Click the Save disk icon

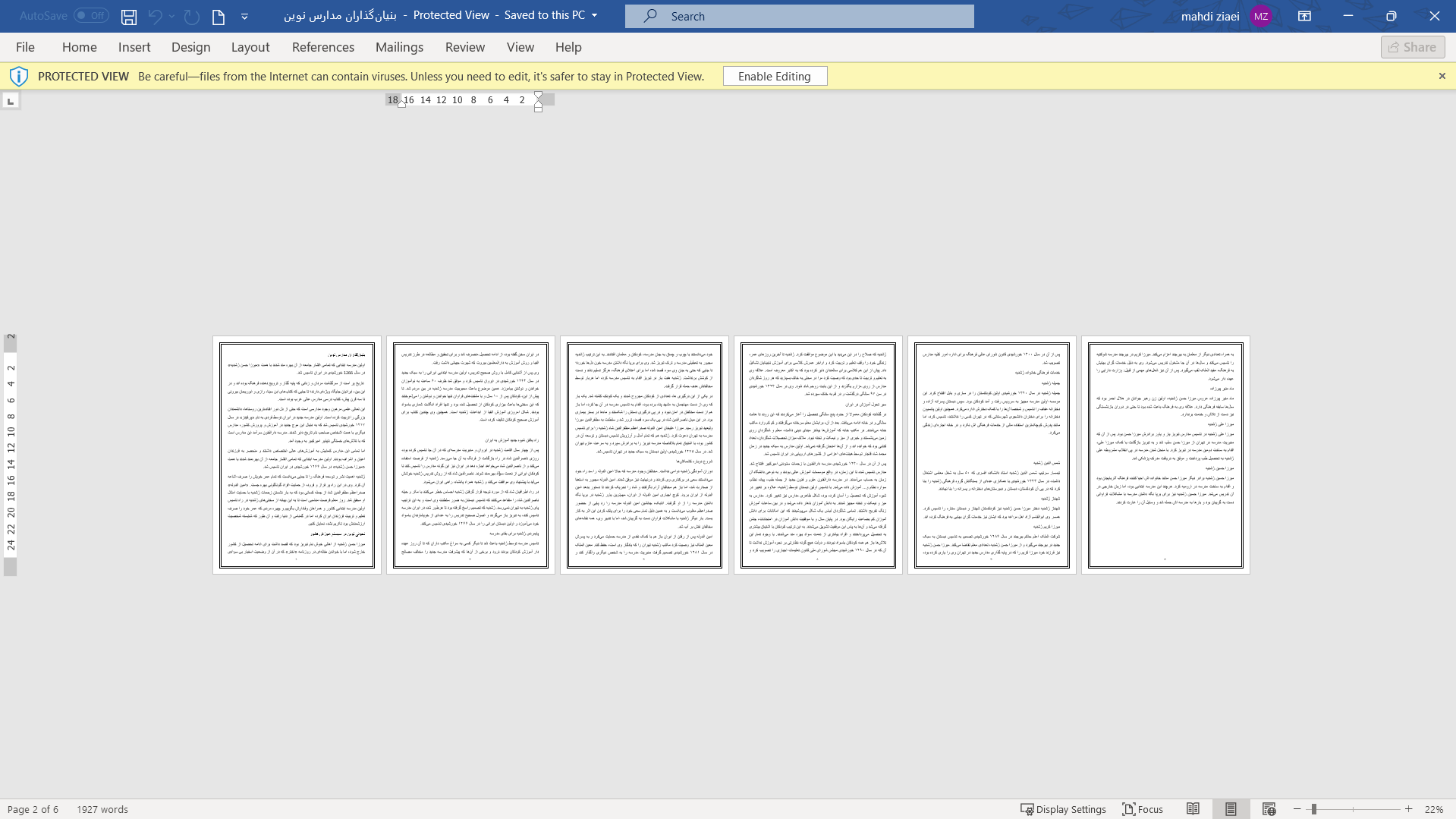point(129,16)
